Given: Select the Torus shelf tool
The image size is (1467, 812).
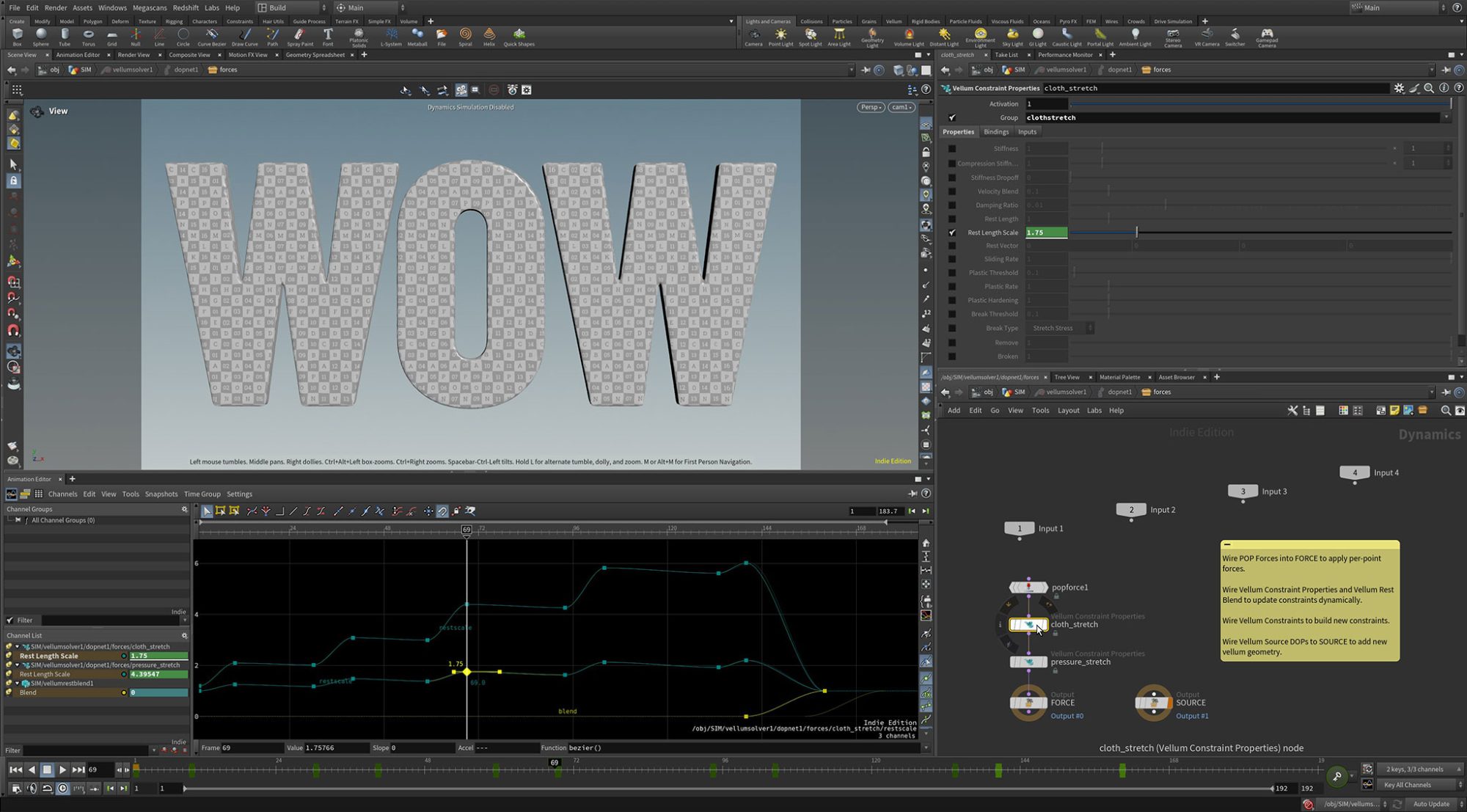Looking at the screenshot, I should [88, 37].
